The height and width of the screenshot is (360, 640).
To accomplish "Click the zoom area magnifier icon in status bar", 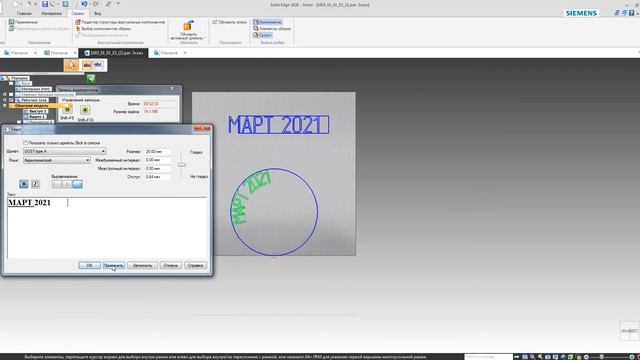I will coord(533,357).
